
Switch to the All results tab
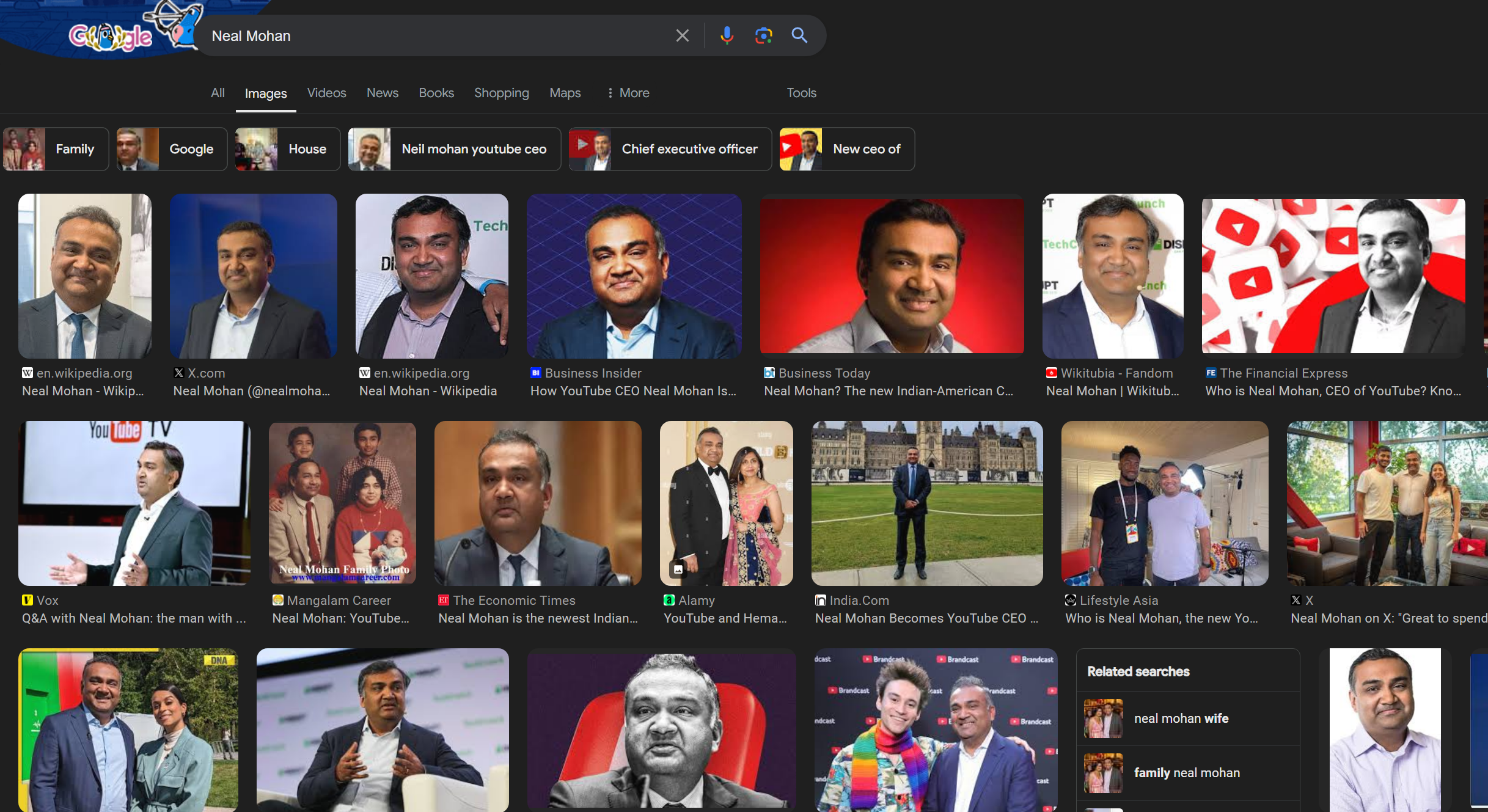(x=218, y=93)
